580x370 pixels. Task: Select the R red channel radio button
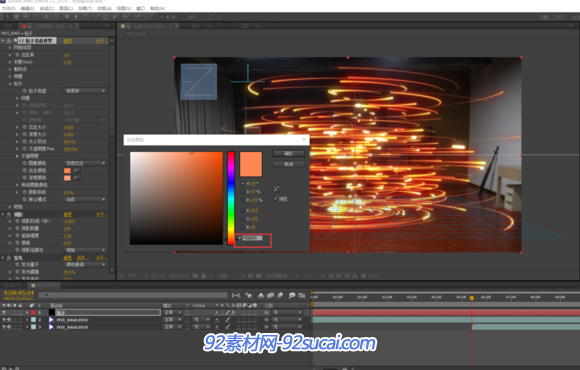[243, 210]
